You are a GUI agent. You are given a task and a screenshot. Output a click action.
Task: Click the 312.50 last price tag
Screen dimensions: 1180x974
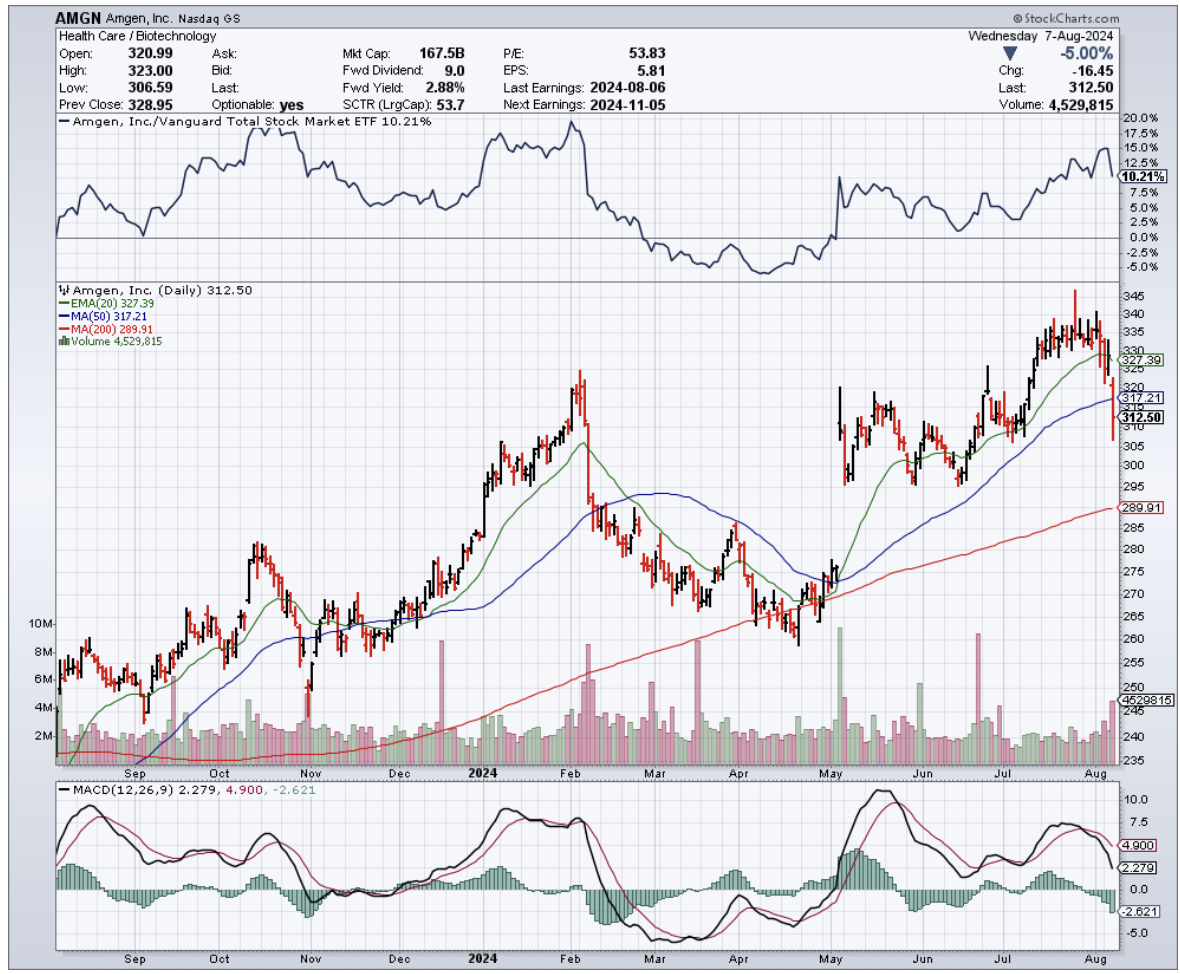pos(1139,417)
